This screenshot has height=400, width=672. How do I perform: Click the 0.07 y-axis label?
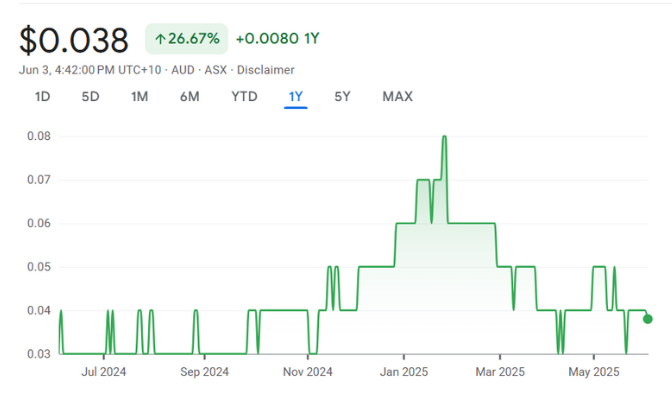click(39, 180)
